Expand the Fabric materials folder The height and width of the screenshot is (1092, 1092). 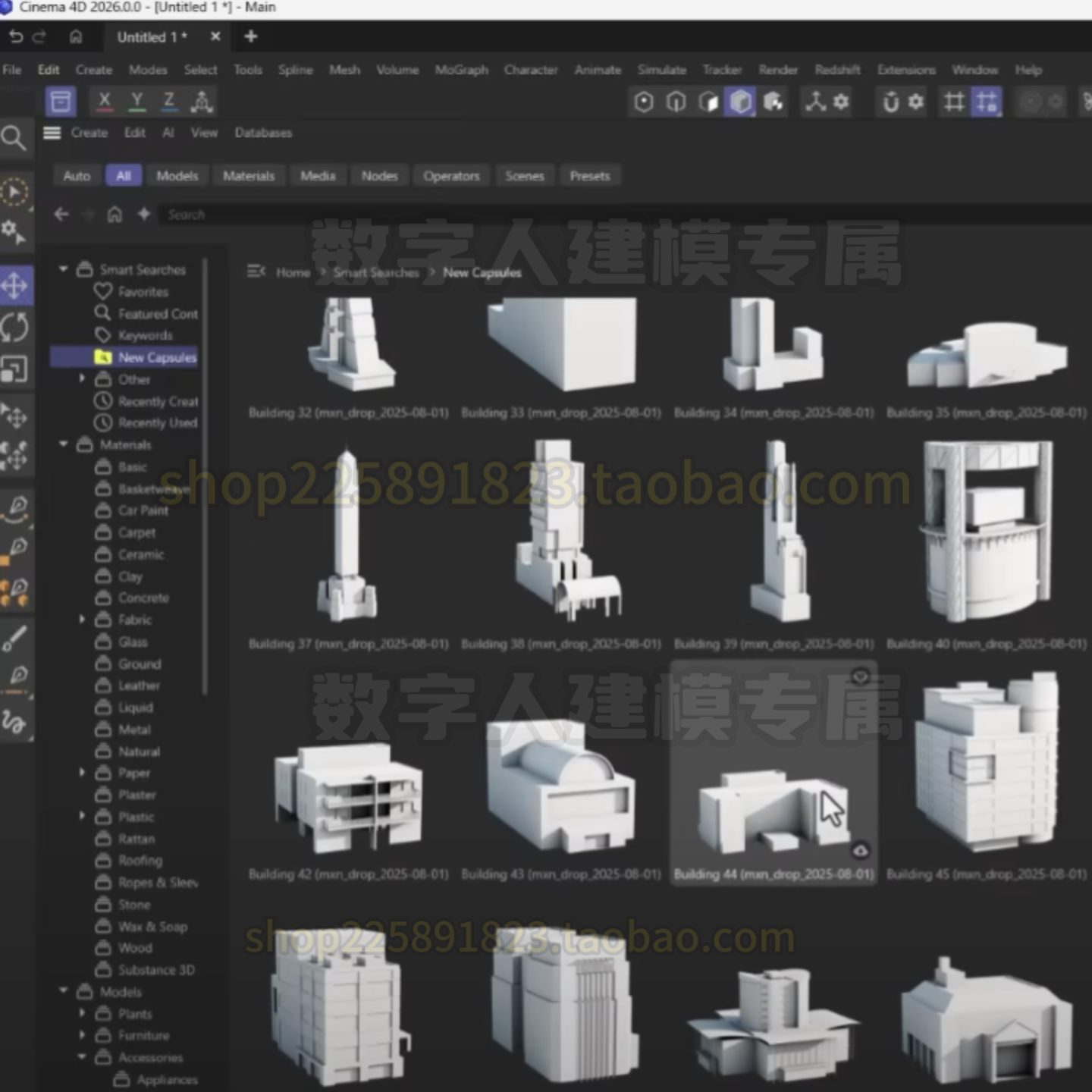coord(82,620)
